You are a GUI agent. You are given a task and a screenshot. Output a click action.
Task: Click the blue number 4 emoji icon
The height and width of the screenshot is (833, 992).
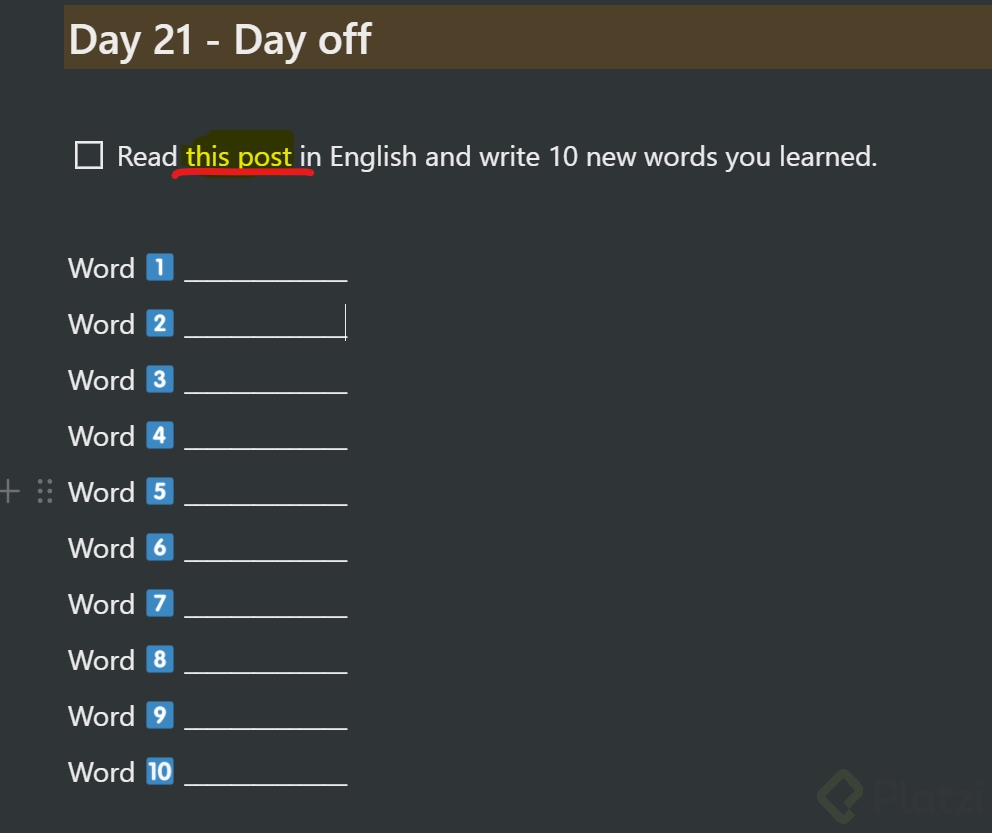coord(160,435)
